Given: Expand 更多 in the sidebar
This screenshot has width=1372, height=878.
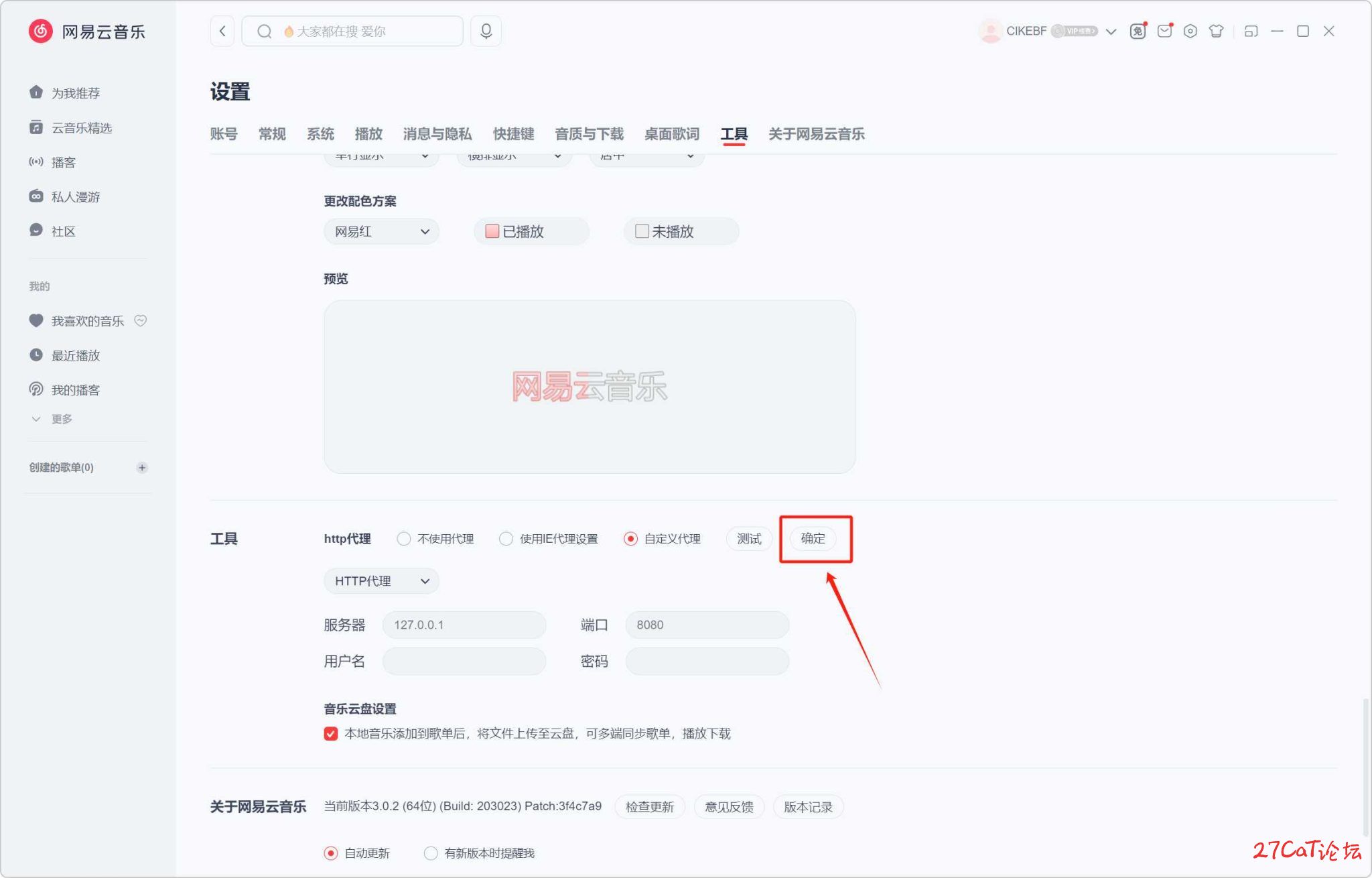Looking at the screenshot, I should (52, 419).
